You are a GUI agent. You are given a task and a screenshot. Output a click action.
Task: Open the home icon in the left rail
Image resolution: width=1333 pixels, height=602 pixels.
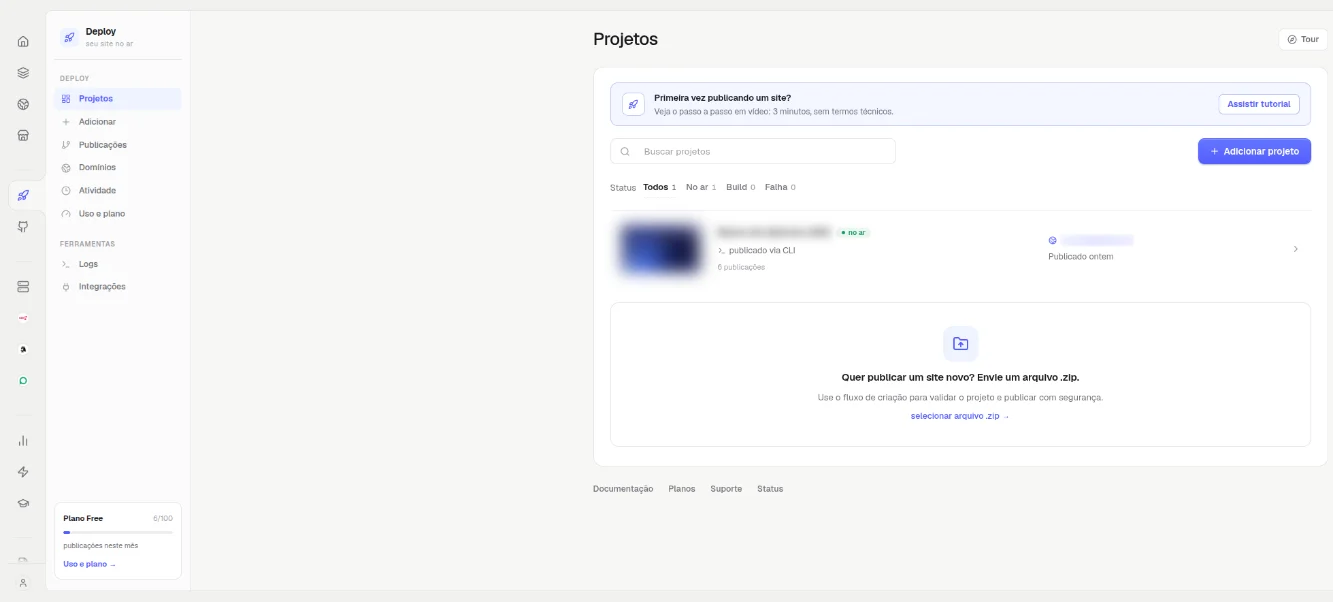point(23,41)
